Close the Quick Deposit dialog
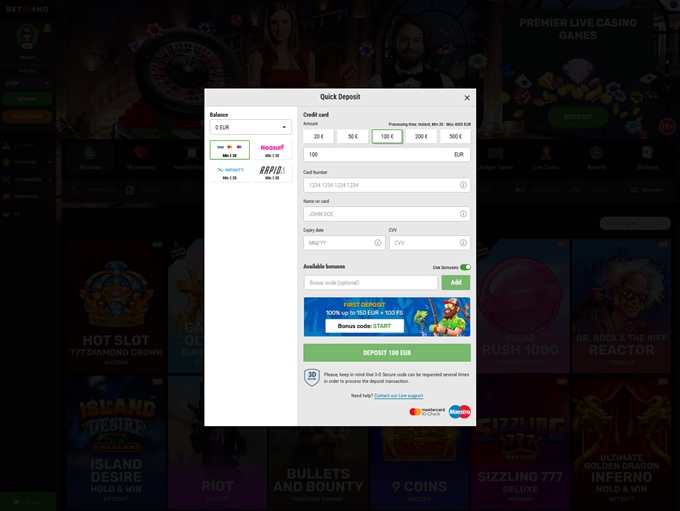680x511 pixels. (467, 98)
